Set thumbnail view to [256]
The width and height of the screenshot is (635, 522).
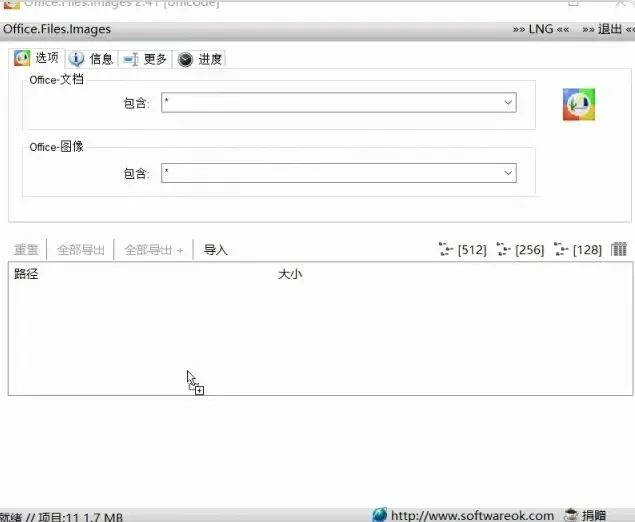(520, 249)
